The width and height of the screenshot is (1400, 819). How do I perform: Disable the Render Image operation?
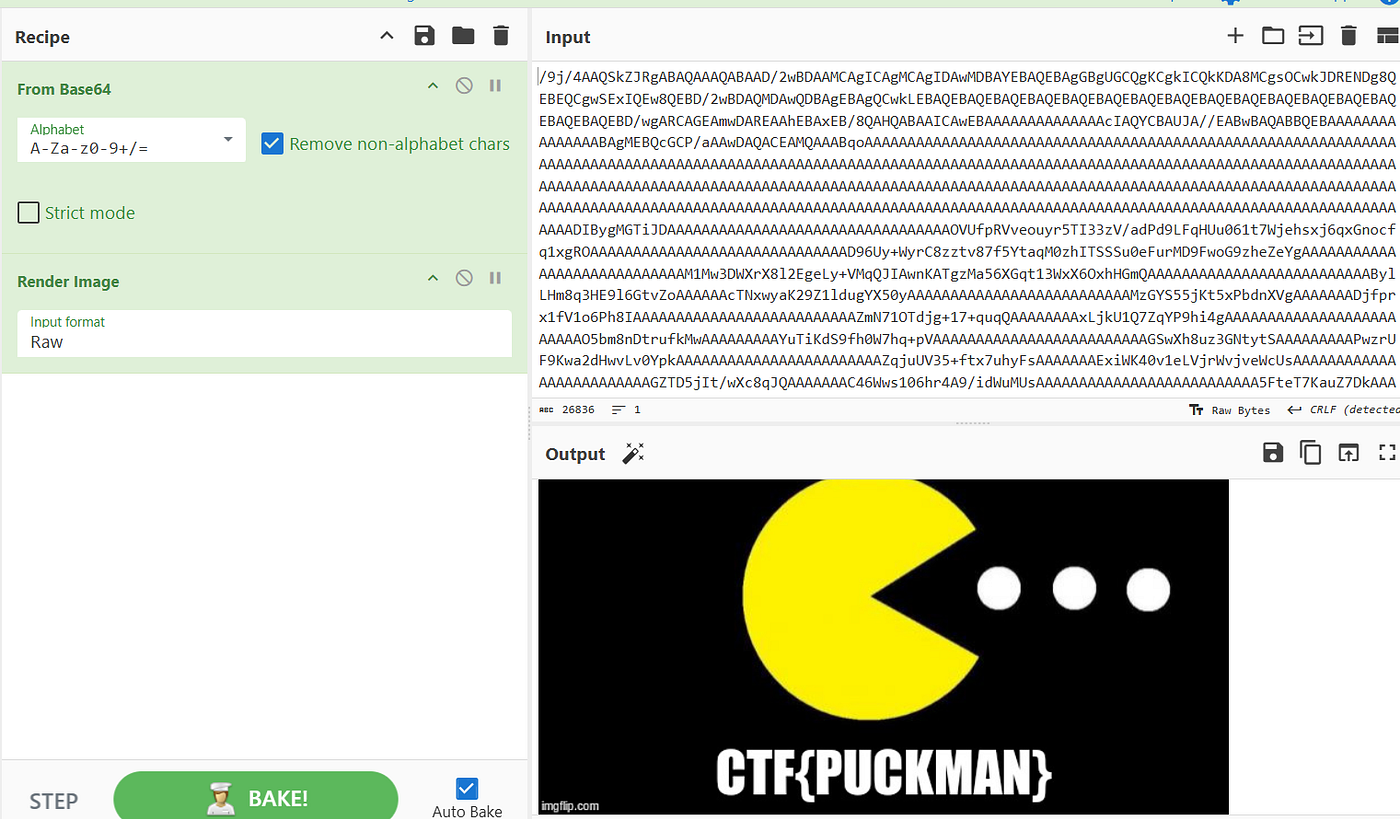[x=464, y=279]
